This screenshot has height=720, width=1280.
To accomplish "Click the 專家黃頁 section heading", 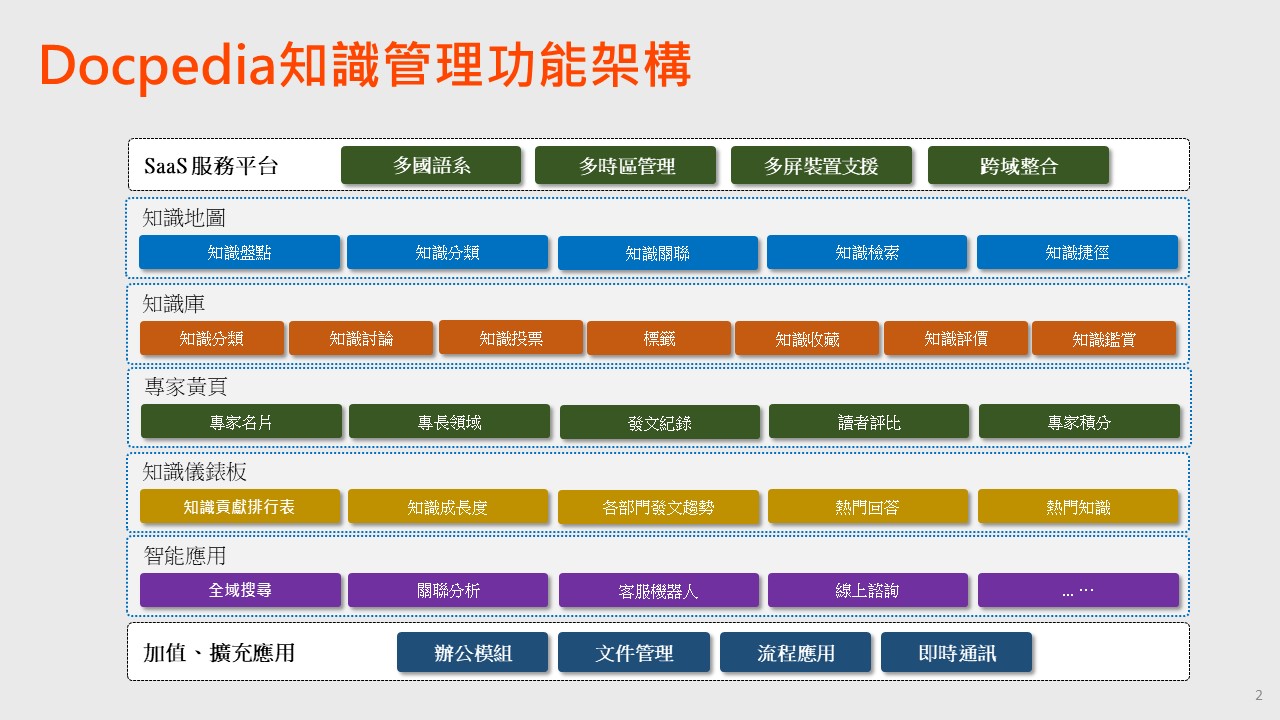I will pos(184,386).
